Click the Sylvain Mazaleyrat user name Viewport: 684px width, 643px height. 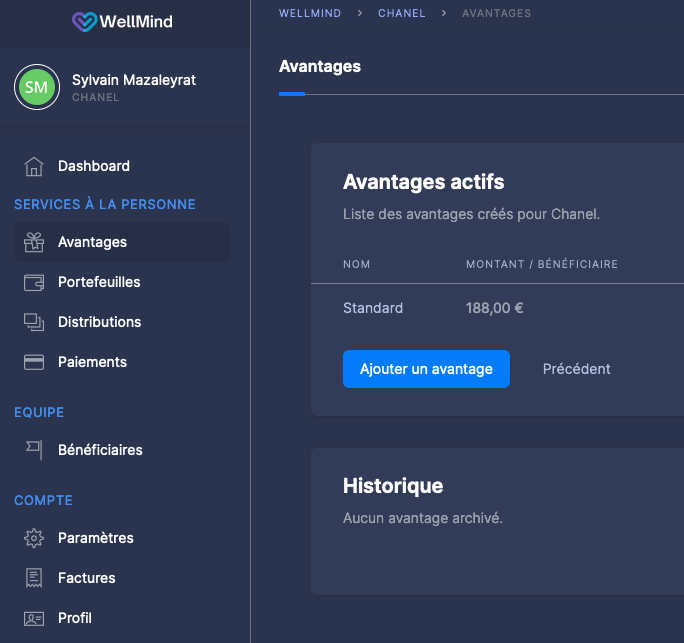(x=134, y=80)
